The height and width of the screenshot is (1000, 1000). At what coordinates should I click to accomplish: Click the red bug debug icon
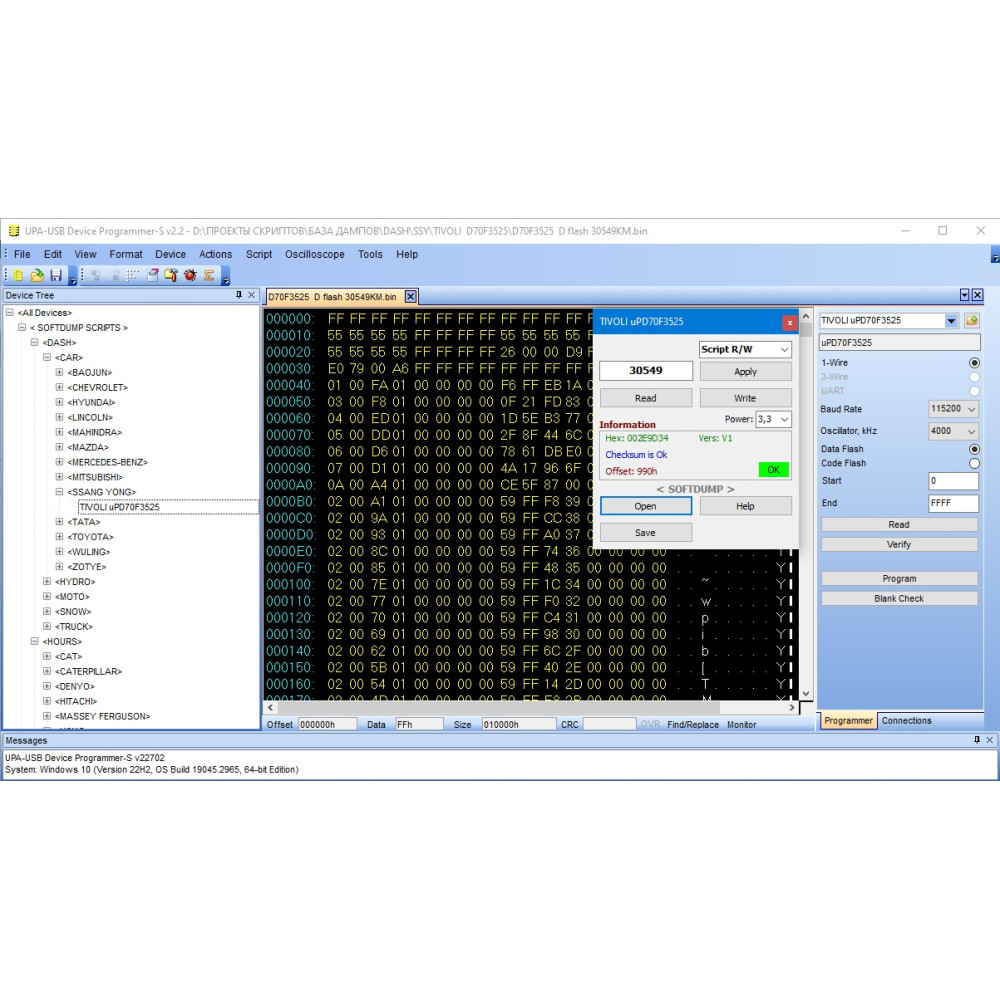pos(190,276)
